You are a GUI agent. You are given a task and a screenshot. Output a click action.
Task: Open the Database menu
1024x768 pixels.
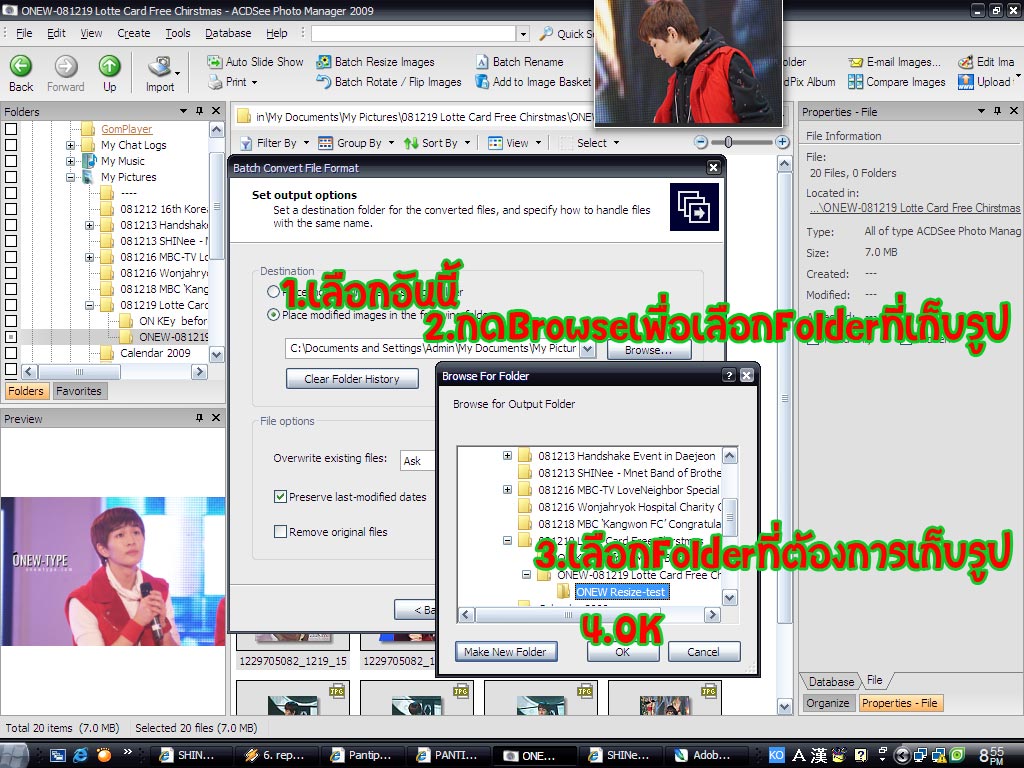[228, 33]
